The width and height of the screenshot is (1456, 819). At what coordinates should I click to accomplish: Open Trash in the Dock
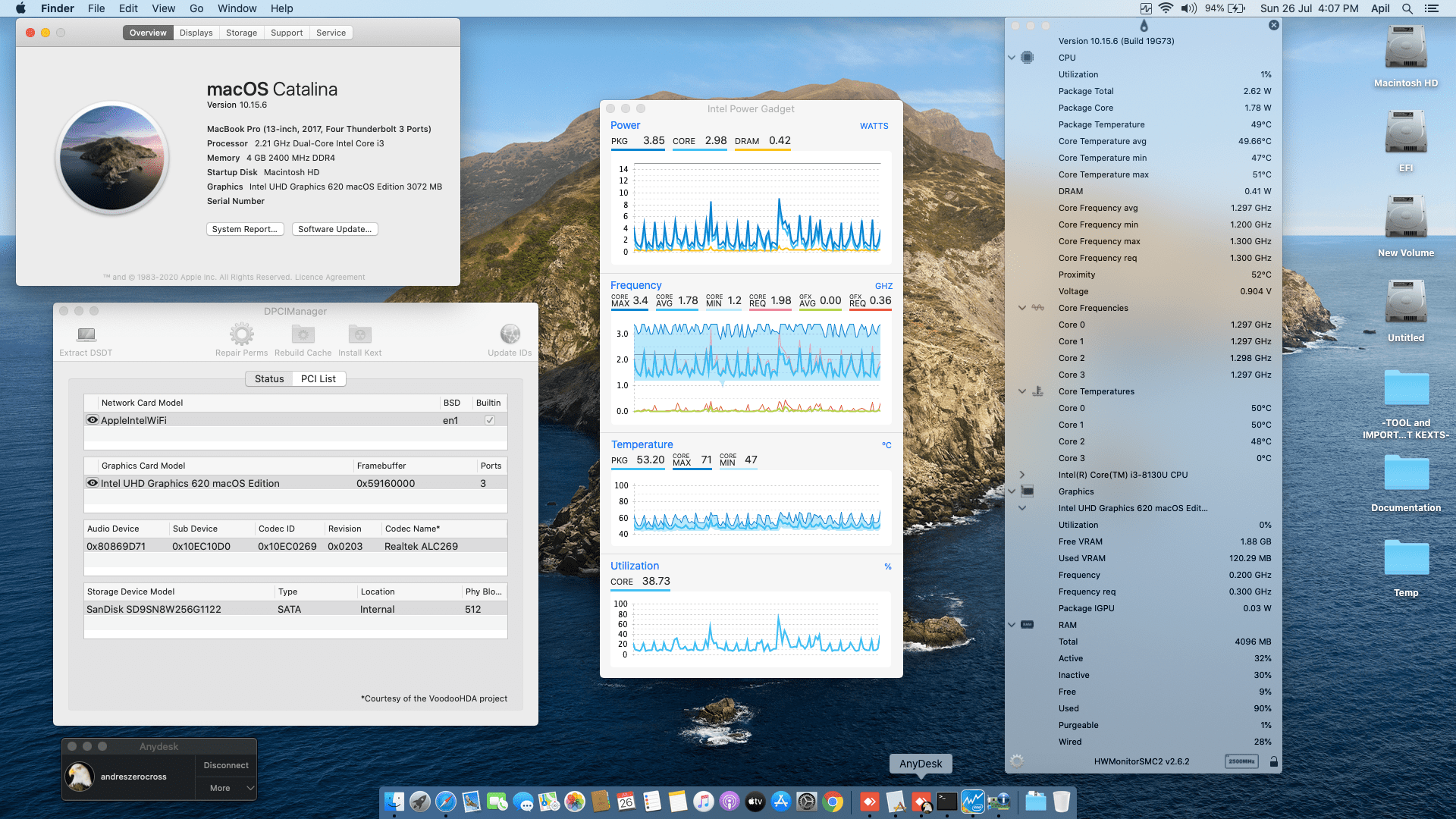[x=1062, y=801]
